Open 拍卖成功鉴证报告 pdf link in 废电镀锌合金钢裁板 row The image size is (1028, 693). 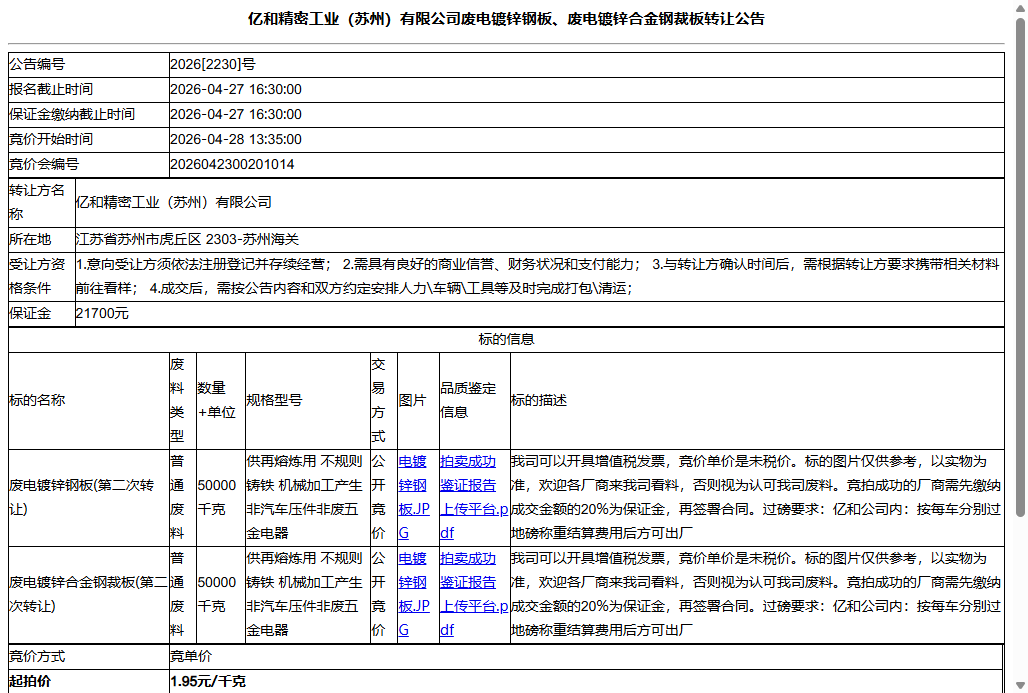pos(473,594)
